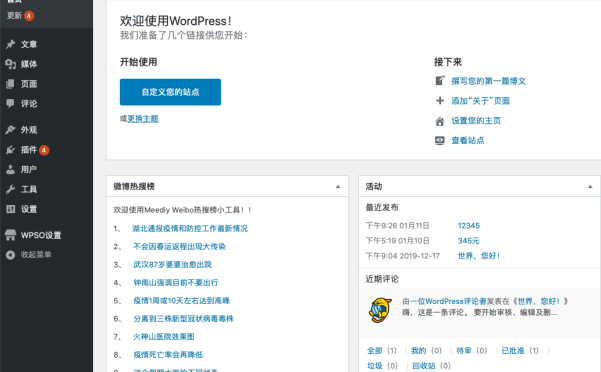Click the 更换主题 link
Image resolution: width=601 pixels, height=372 pixels.
tap(143, 119)
